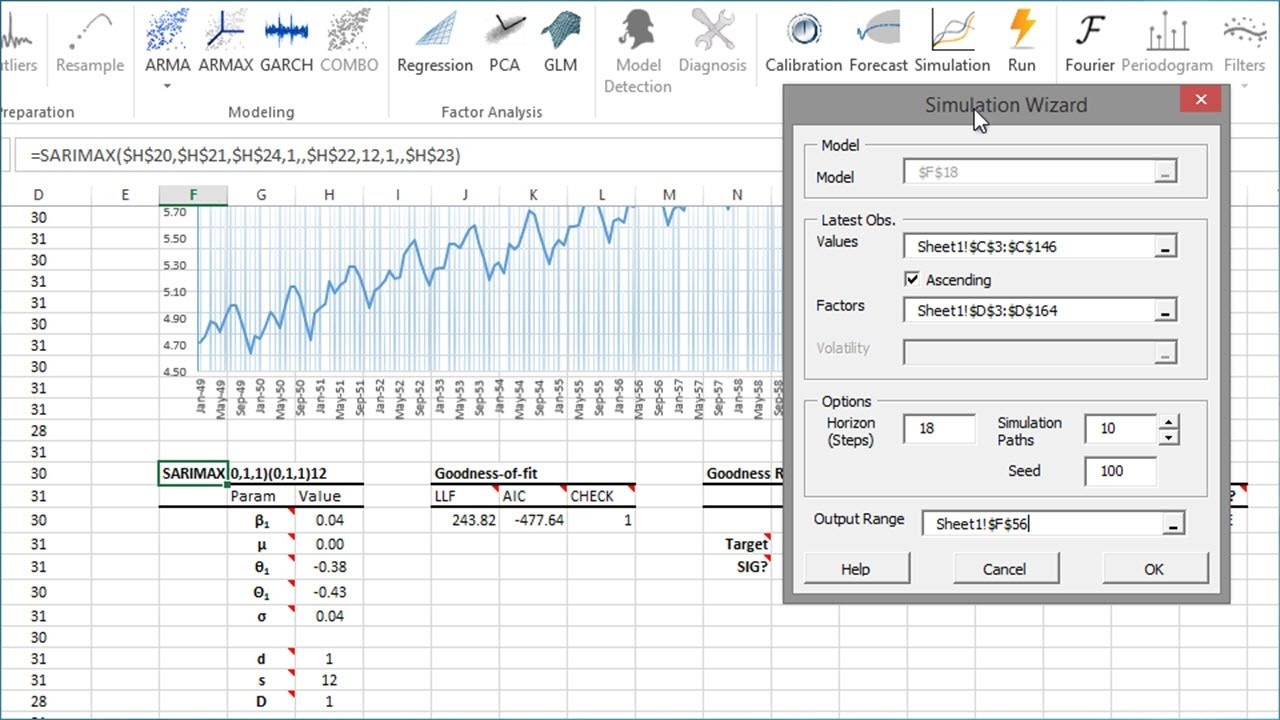Screen dimensions: 1280x720
Task: Uncheck the Ascending checkbox
Action: coord(911,280)
